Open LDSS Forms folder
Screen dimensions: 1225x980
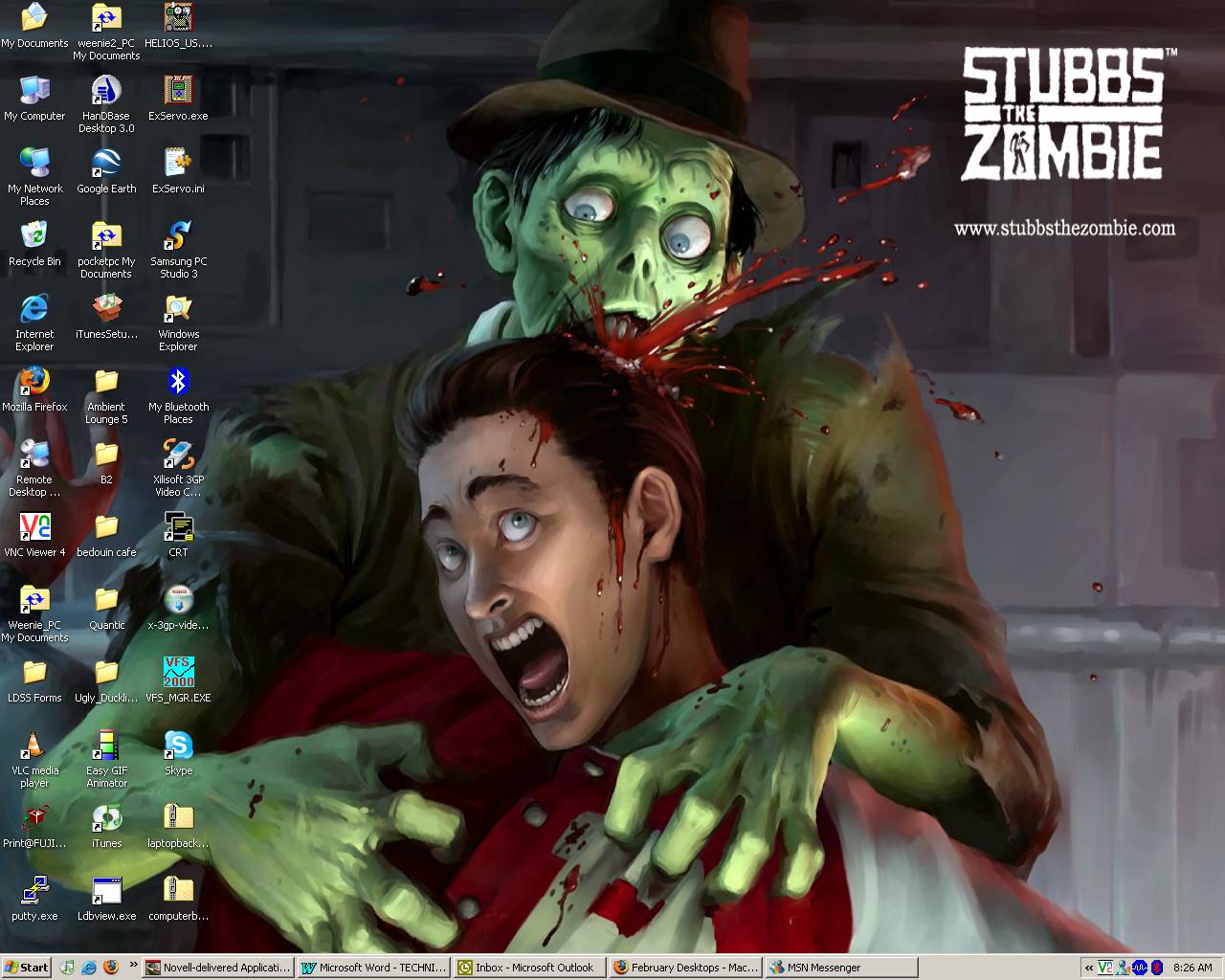(34, 680)
